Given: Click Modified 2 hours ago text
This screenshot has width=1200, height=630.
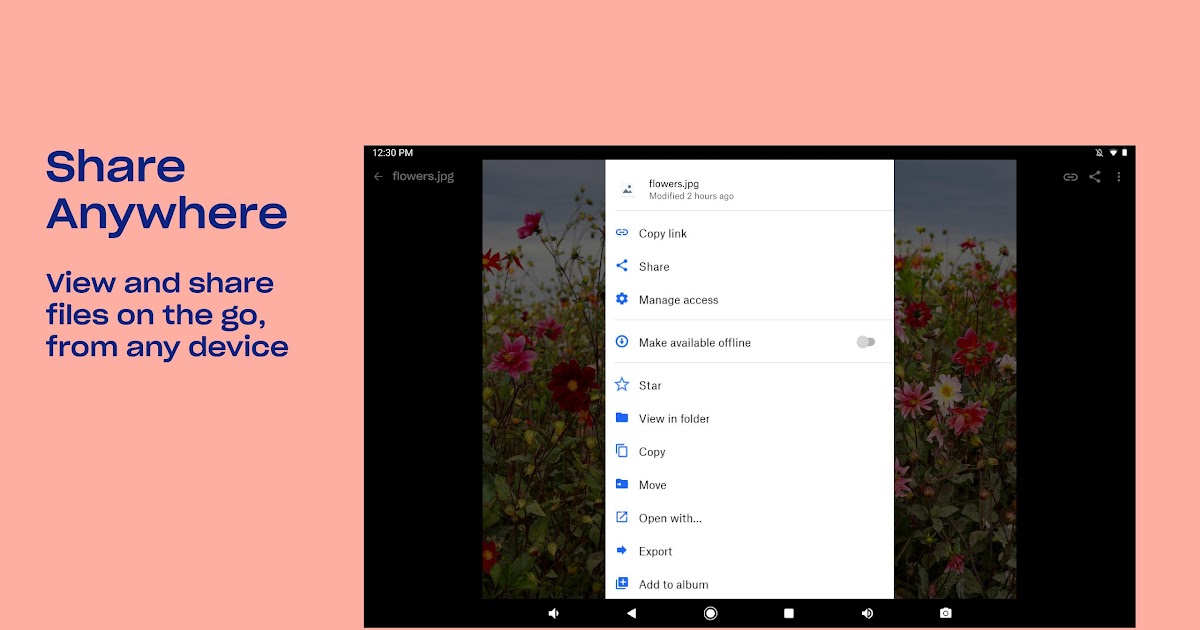Looking at the screenshot, I should coord(691,196).
